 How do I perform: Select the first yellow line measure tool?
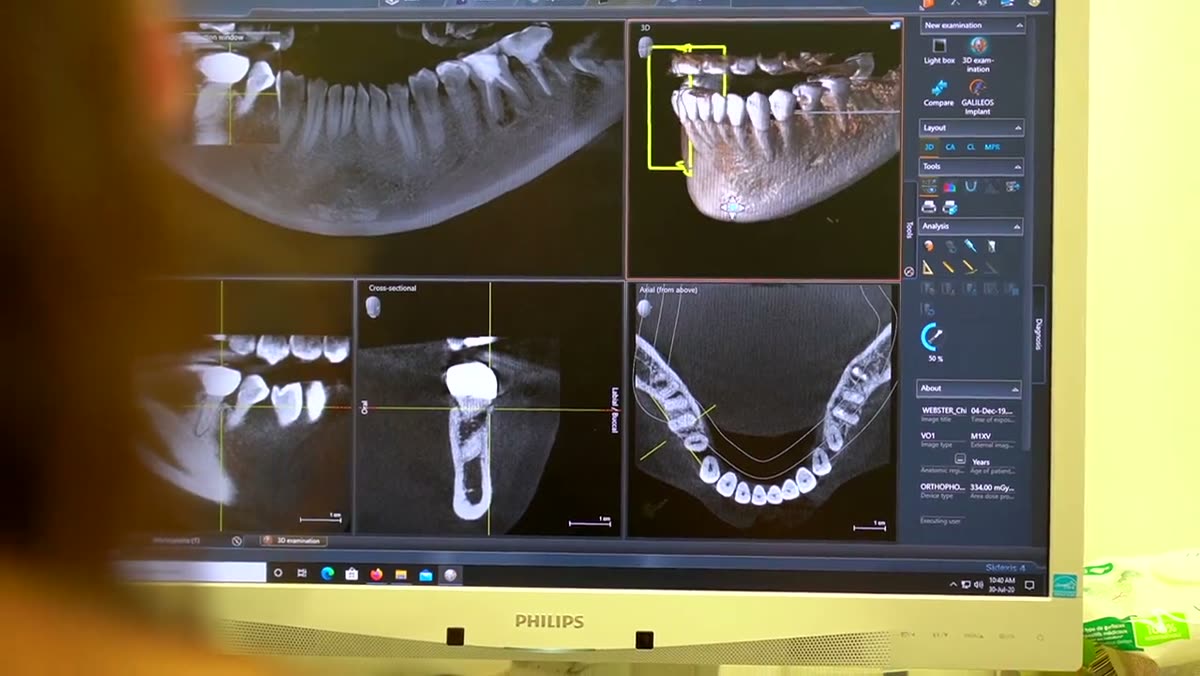[948, 267]
